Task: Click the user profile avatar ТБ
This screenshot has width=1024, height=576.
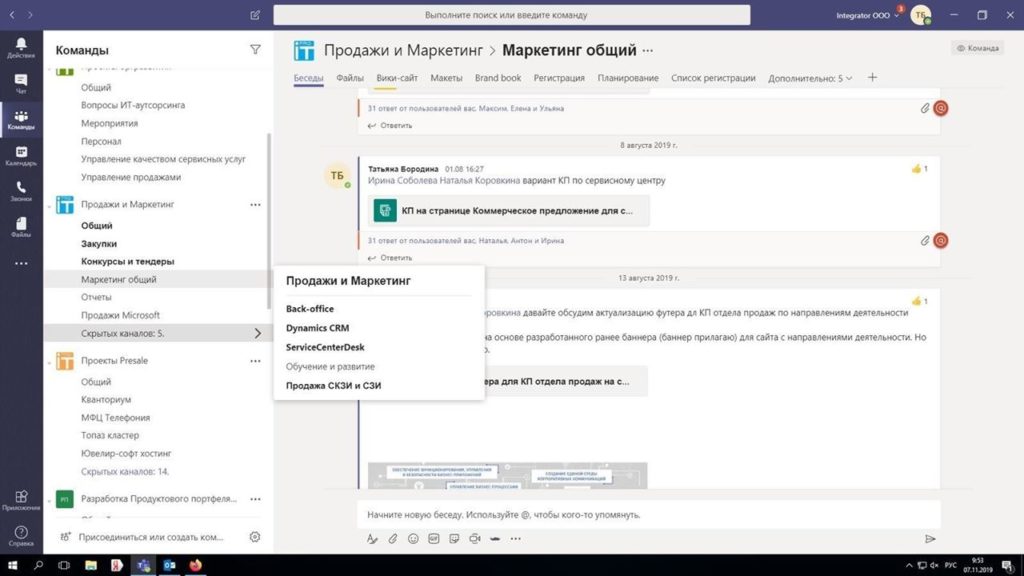Action: click(x=921, y=15)
